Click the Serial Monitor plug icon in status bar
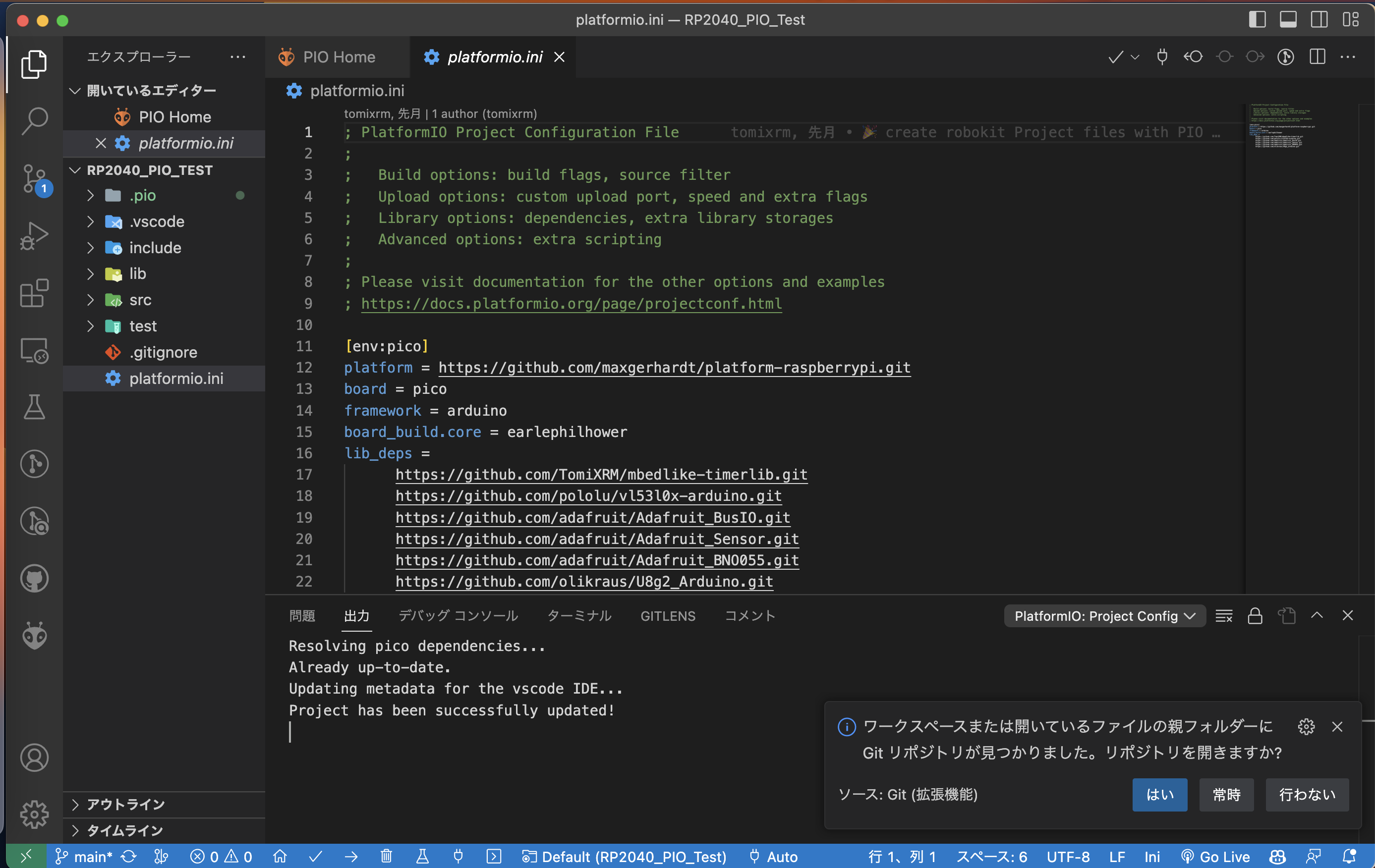This screenshot has width=1375, height=868. 458,856
